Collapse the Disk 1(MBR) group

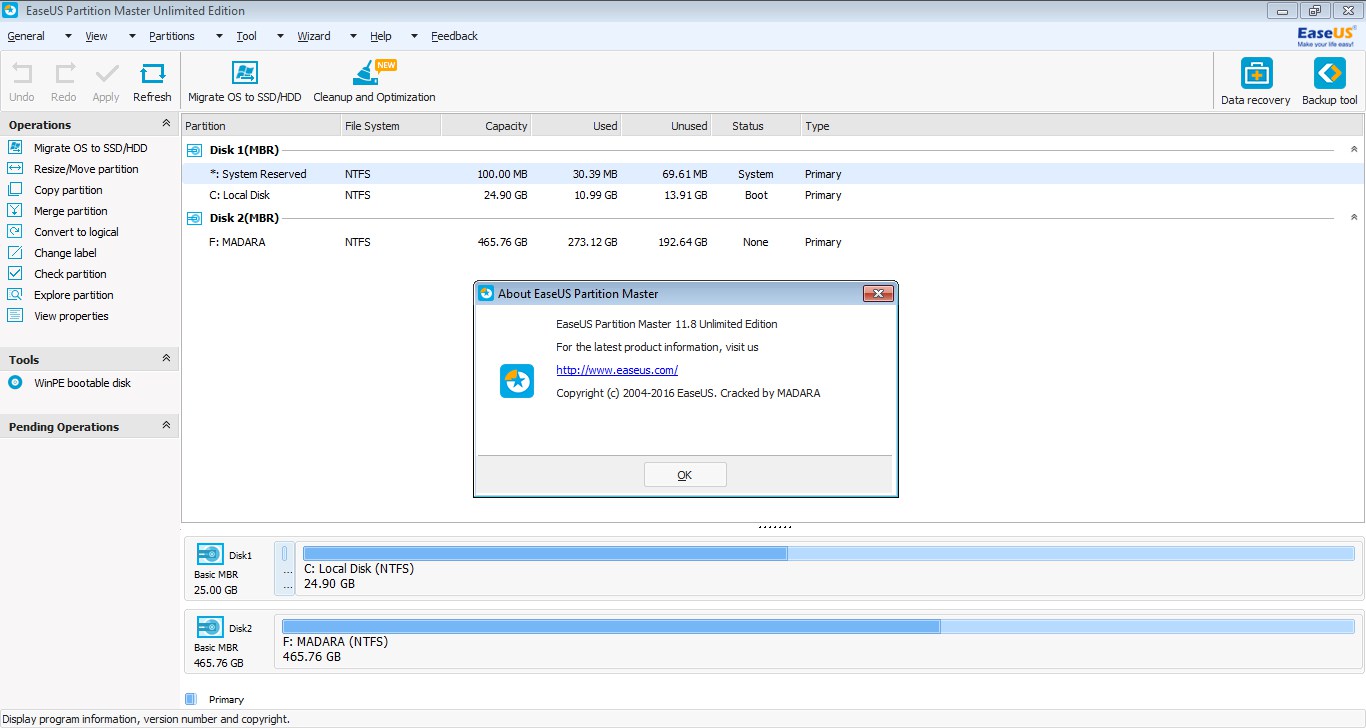1354,150
